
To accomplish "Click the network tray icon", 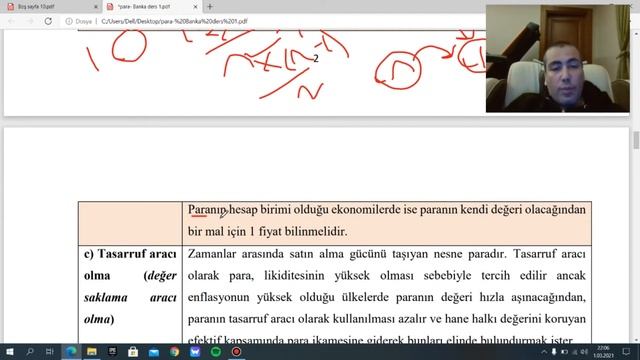I will (x=575, y=352).
